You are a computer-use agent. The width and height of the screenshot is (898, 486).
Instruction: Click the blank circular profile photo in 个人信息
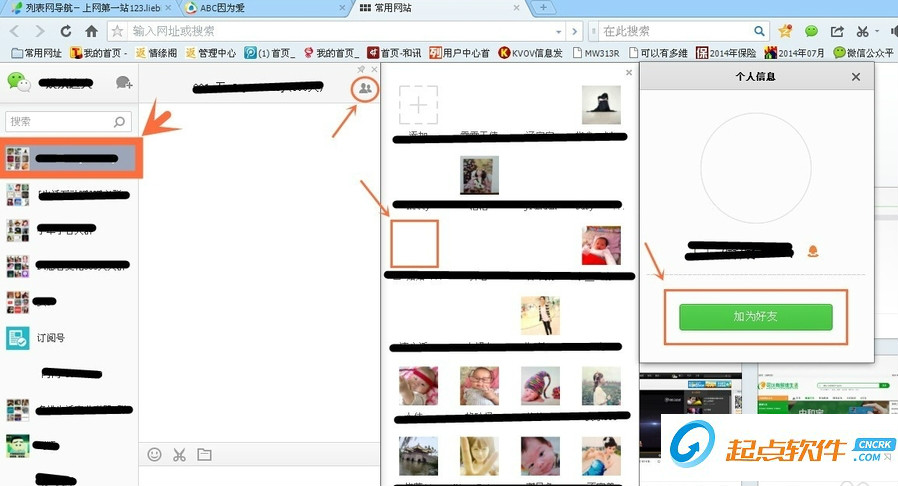coord(755,168)
